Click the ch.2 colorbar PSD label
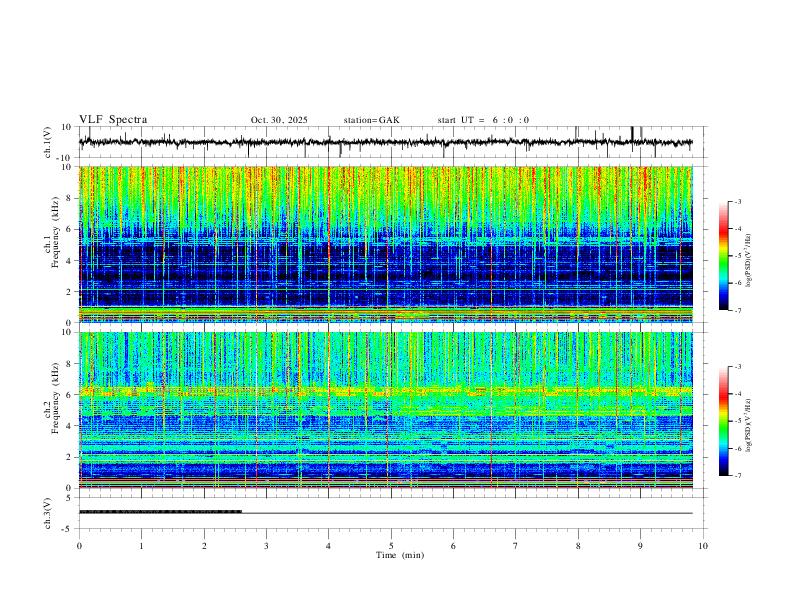This screenshot has height=612, width=792. click(x=749, y=425)
